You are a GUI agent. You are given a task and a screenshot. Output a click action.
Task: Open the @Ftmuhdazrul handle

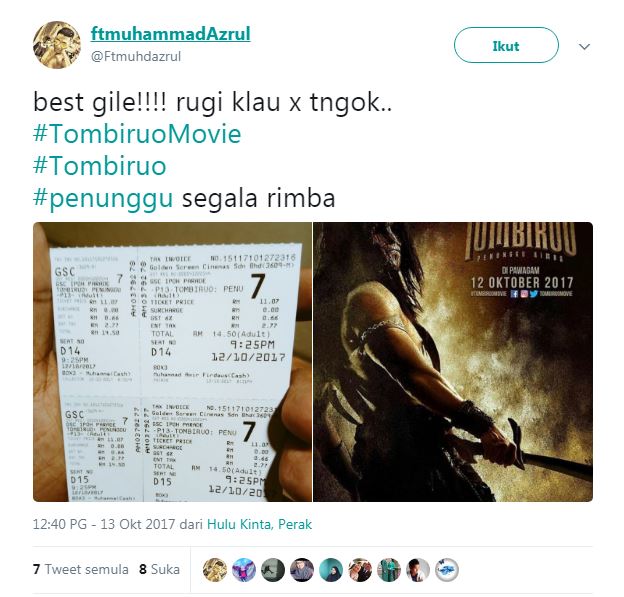(136, 56)
